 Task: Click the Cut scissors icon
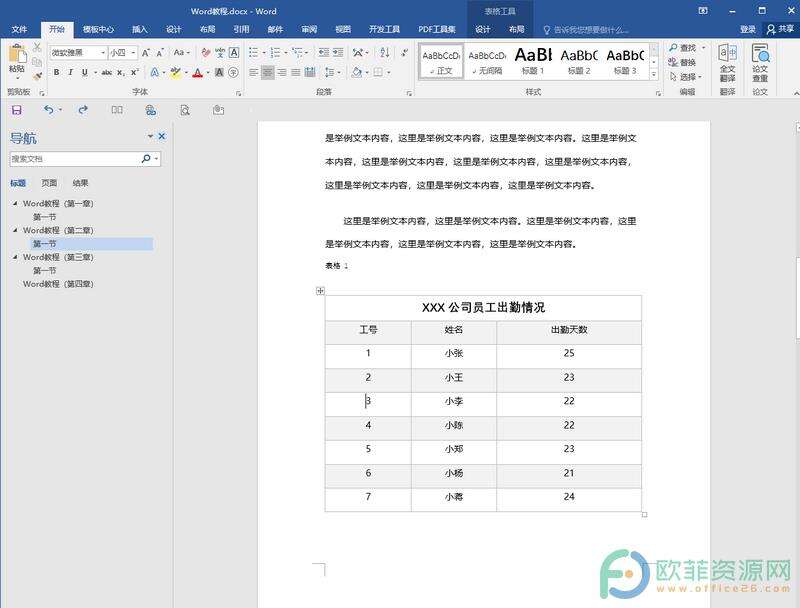pos(37,47)
